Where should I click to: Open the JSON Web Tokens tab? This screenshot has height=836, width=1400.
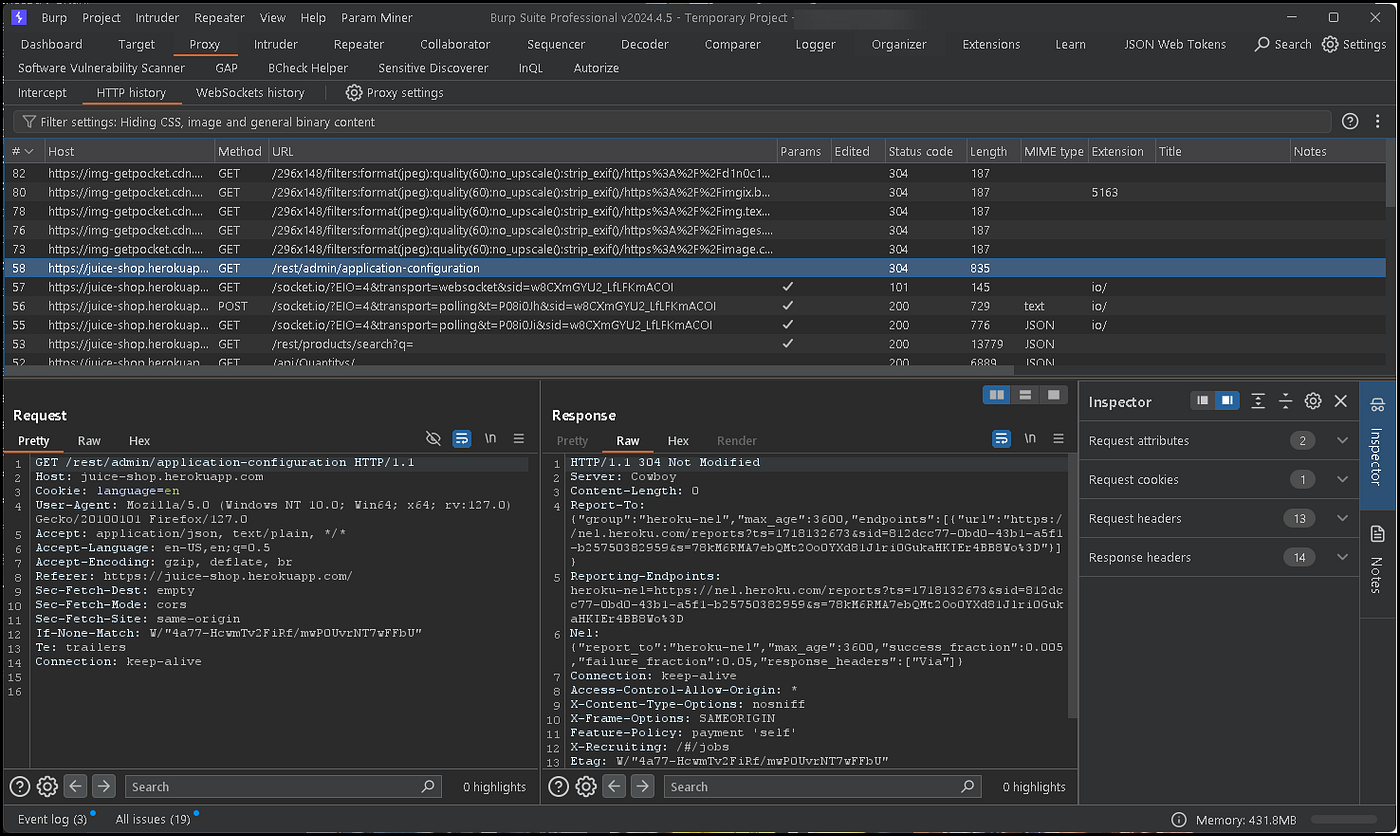click(1175, 44)
